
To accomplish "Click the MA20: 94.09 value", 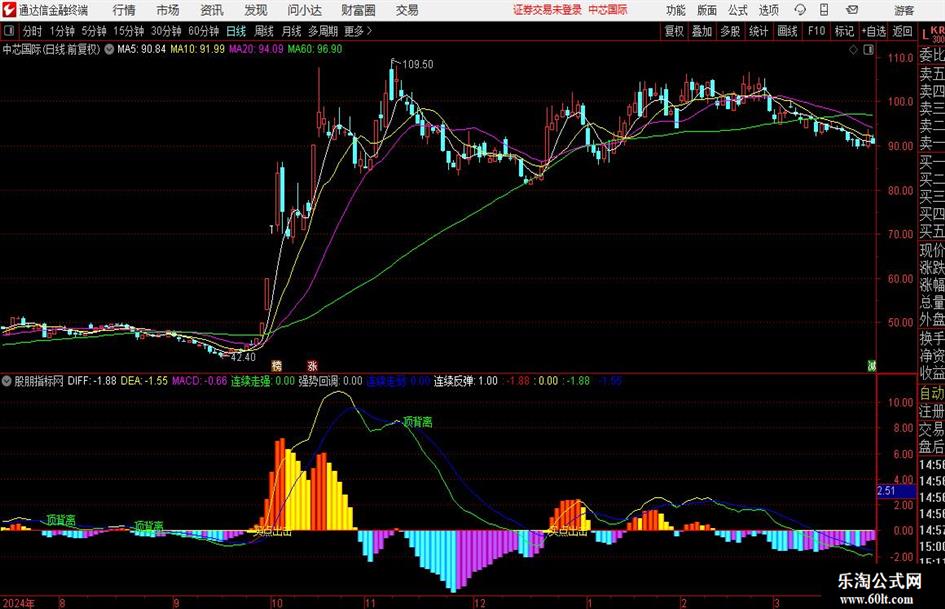I will [256, 49].
